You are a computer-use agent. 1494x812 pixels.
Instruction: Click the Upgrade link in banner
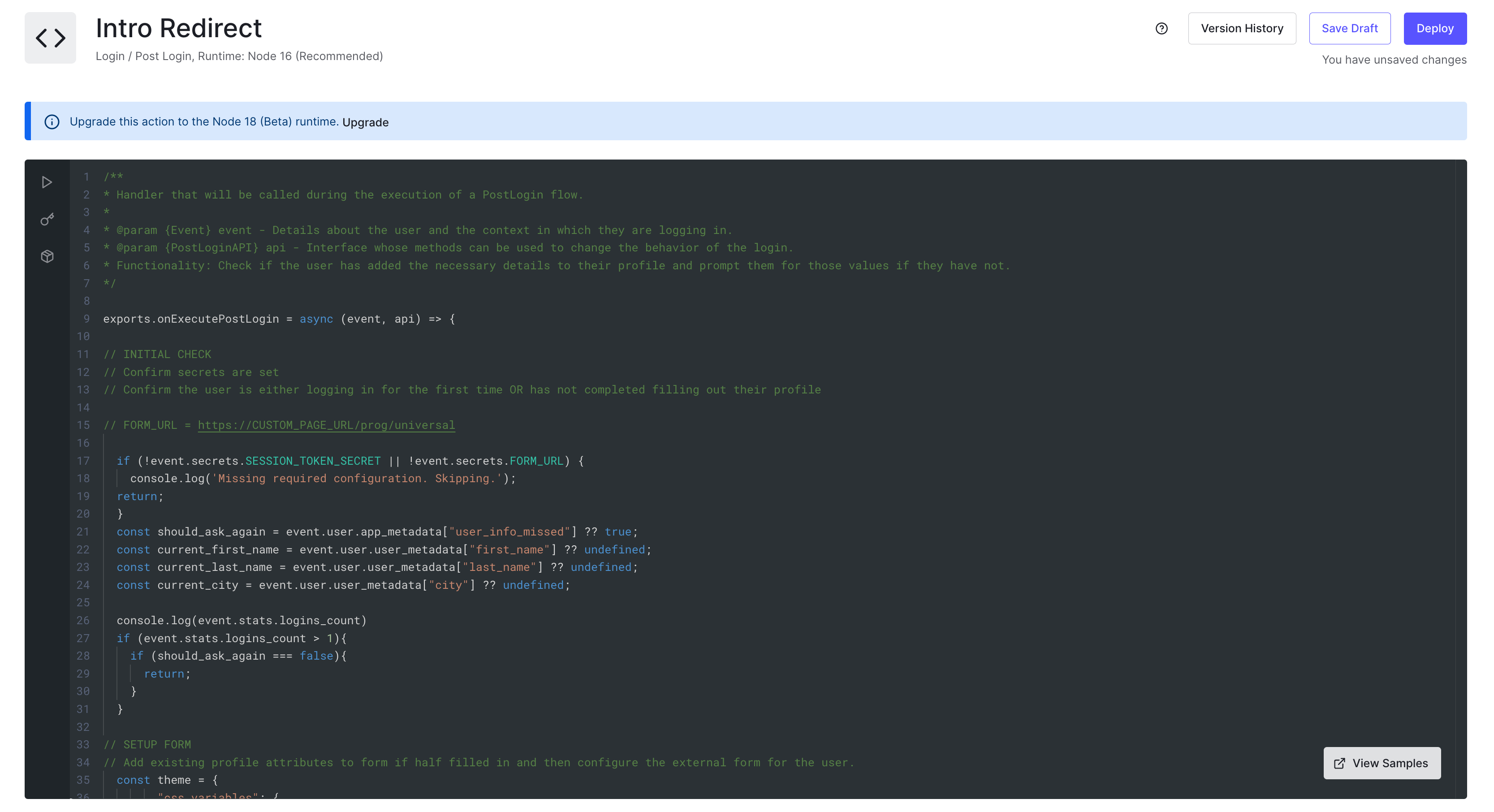coord(365,122)
